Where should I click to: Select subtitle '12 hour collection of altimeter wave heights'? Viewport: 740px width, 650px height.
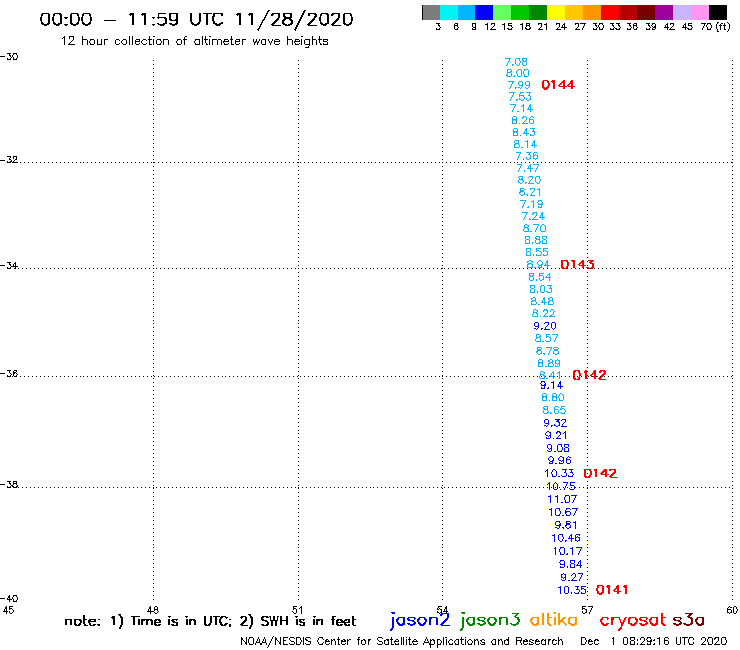point(194,41)
